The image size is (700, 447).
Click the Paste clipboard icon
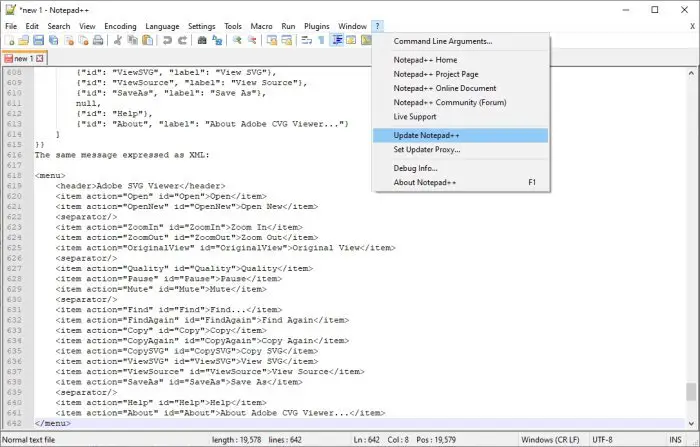147,41
